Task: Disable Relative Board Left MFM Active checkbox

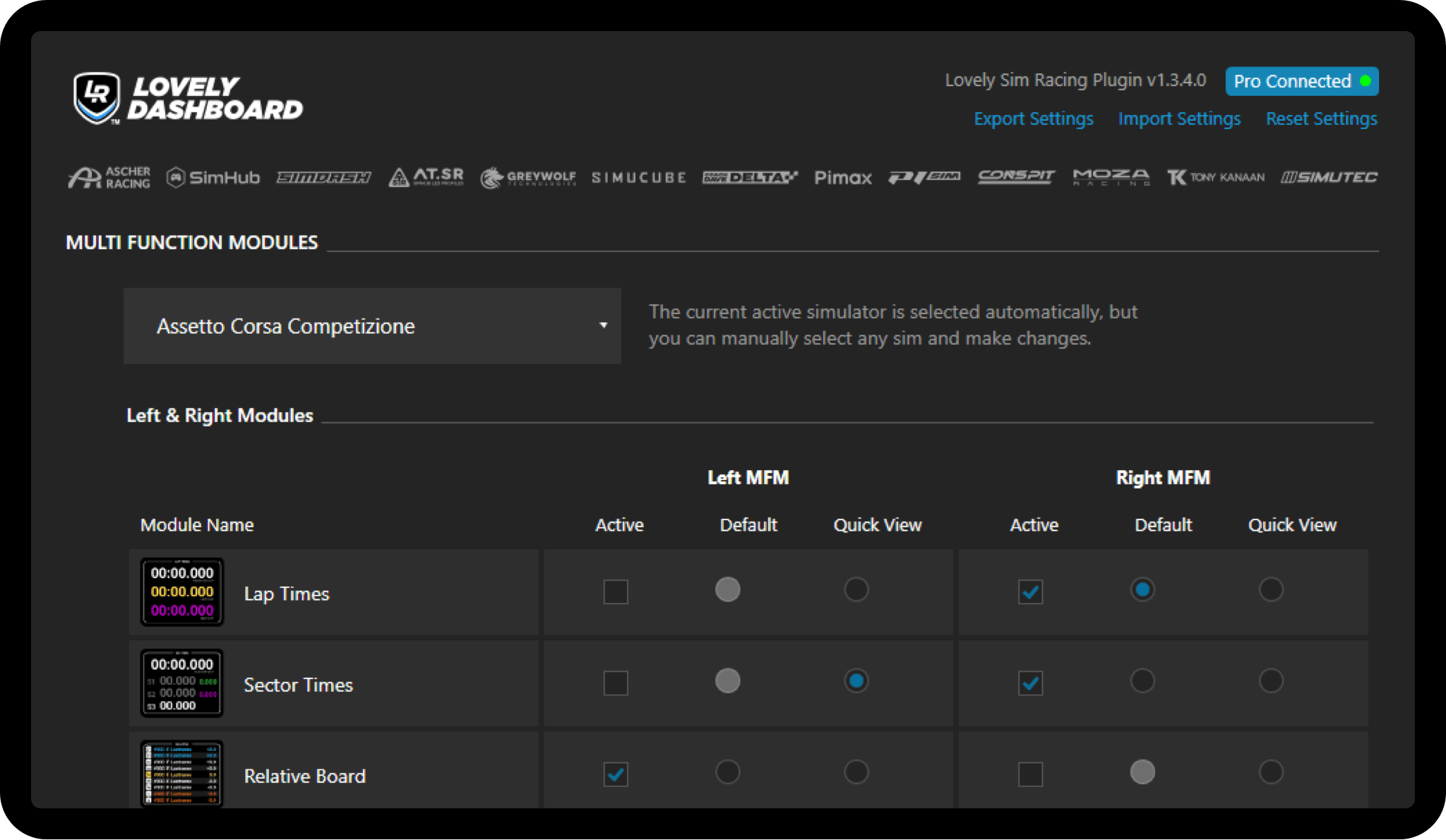Action: [616, 774]
